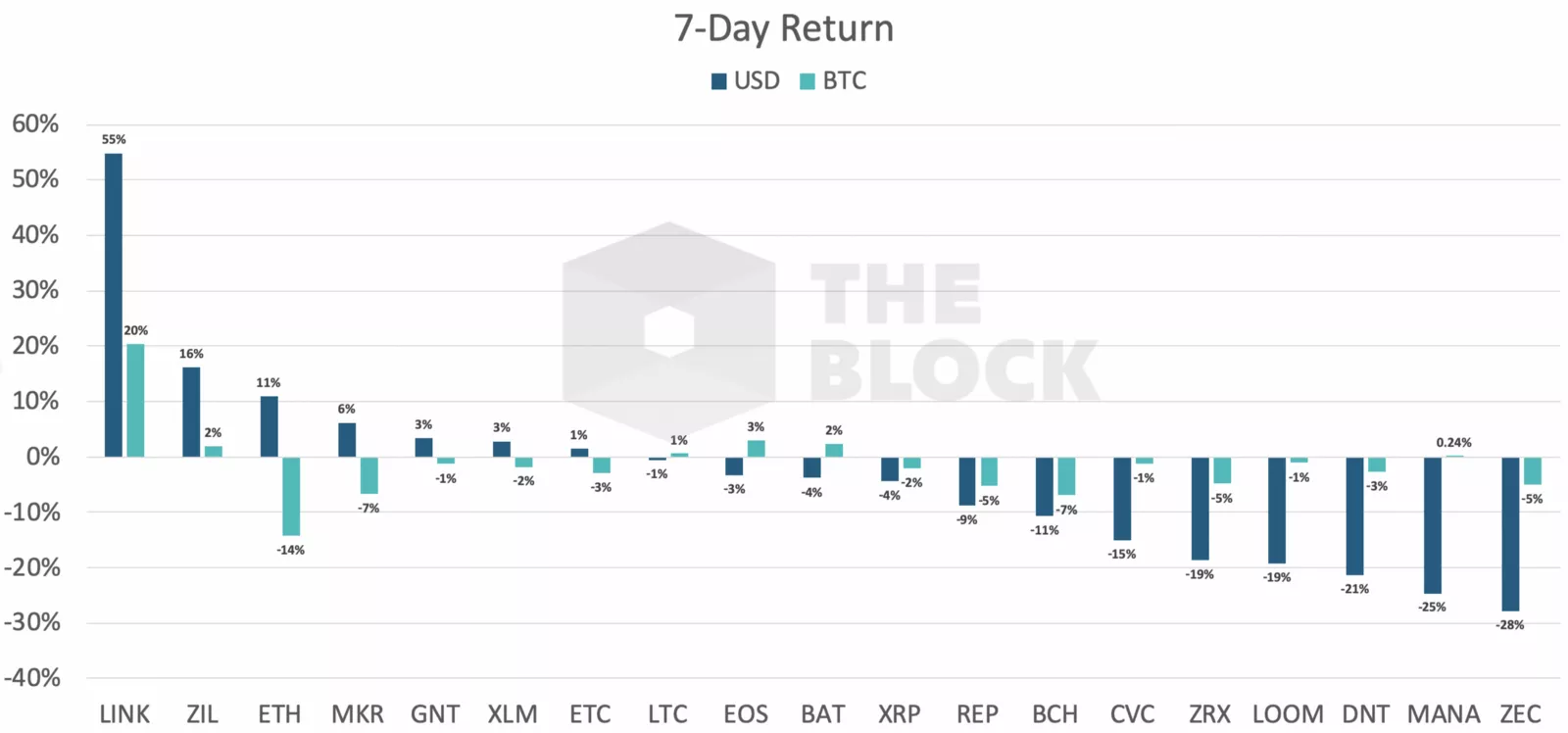
Task: Click the 0.24% data label above MANA
Action: pos(1453,443)
